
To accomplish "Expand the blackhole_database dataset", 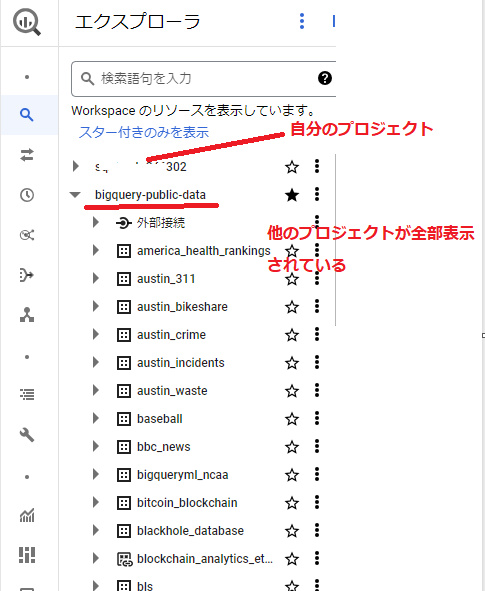I will click(96, 530).
